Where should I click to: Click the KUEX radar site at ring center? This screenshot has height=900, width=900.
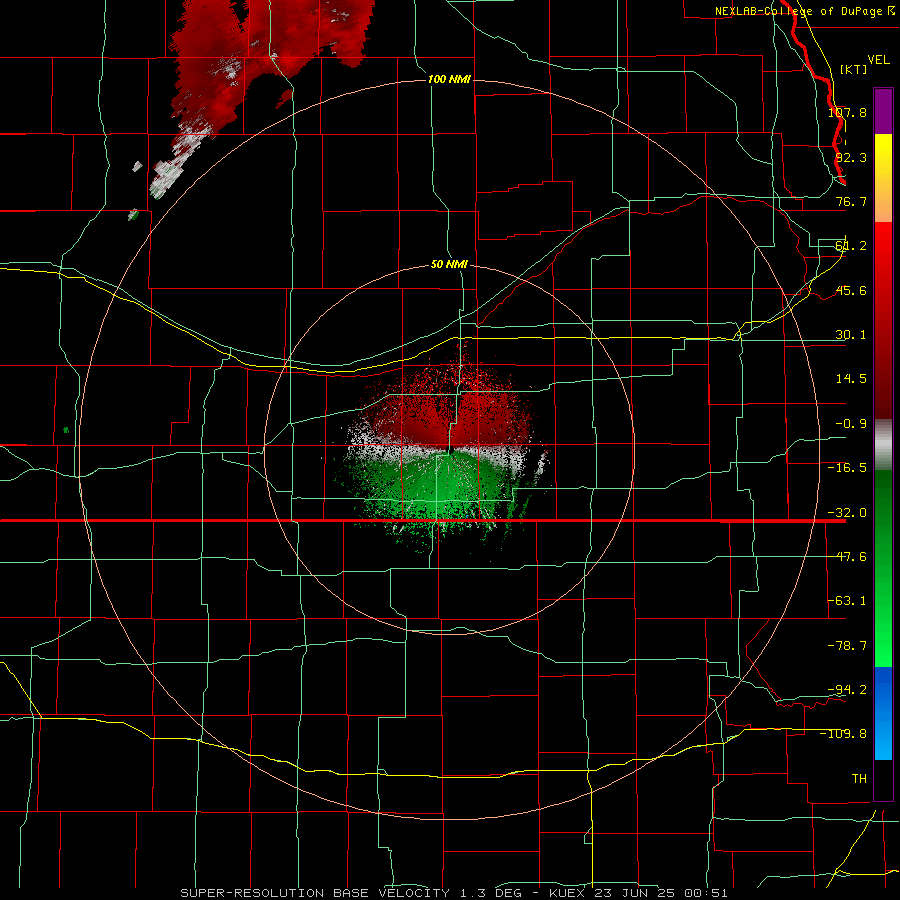(x=451, y=451)
